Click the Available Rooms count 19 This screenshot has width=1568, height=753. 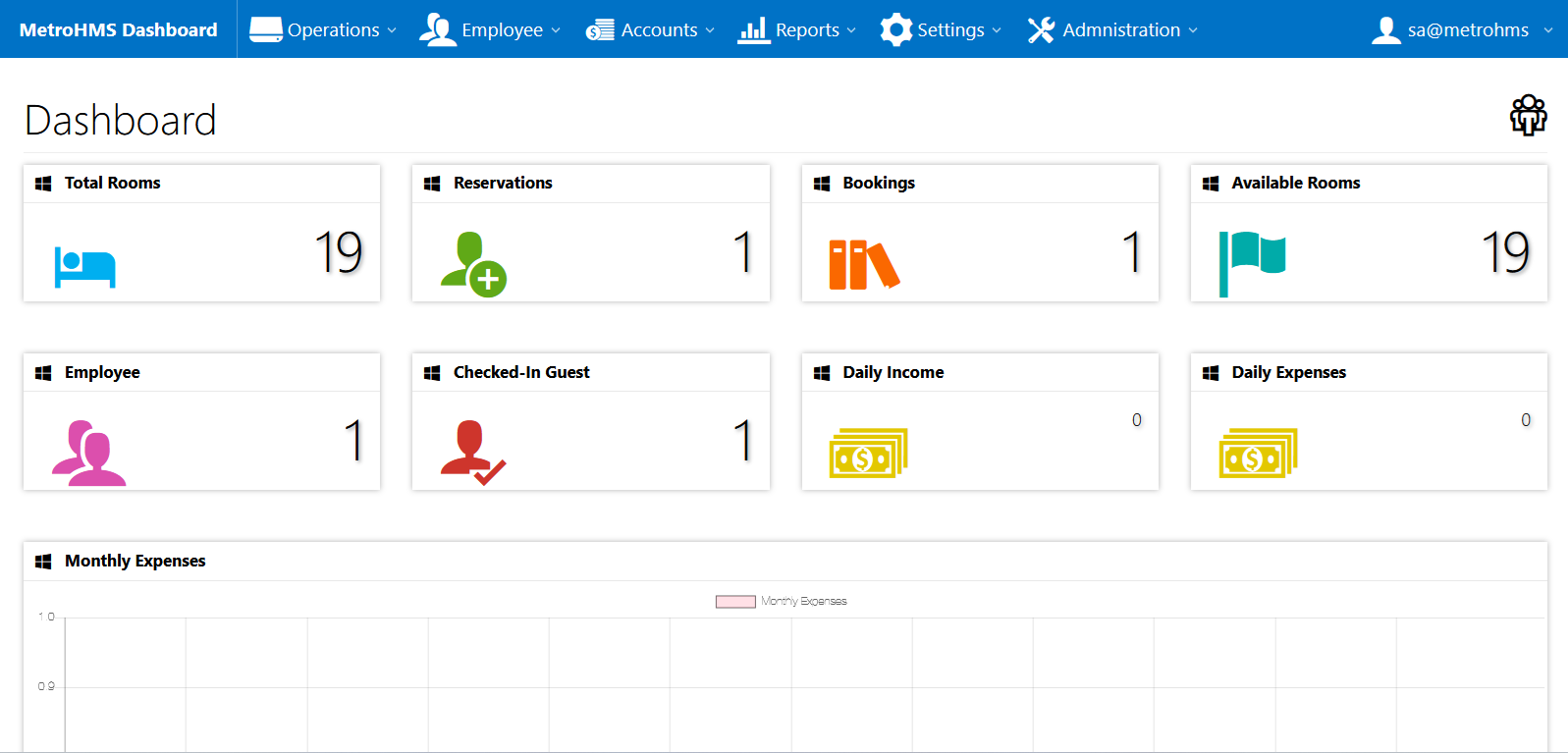pos(1505,252)
